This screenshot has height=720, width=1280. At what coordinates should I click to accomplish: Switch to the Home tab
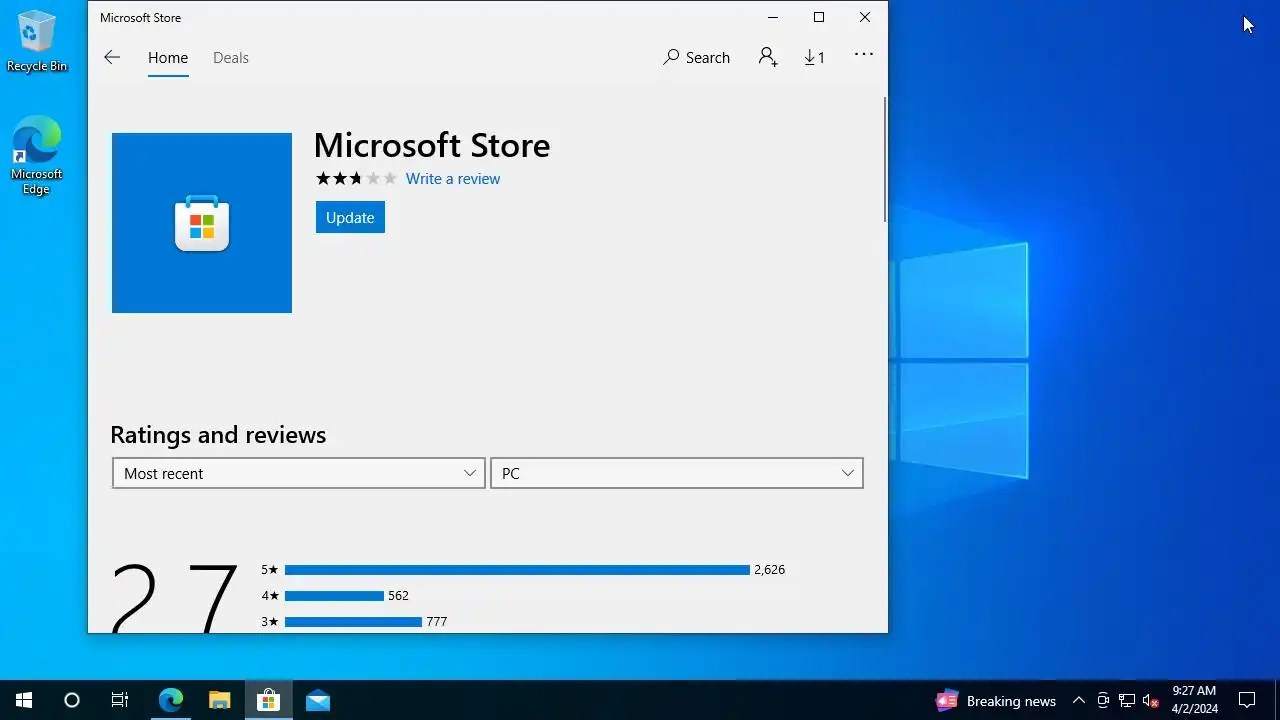point(168,58)
